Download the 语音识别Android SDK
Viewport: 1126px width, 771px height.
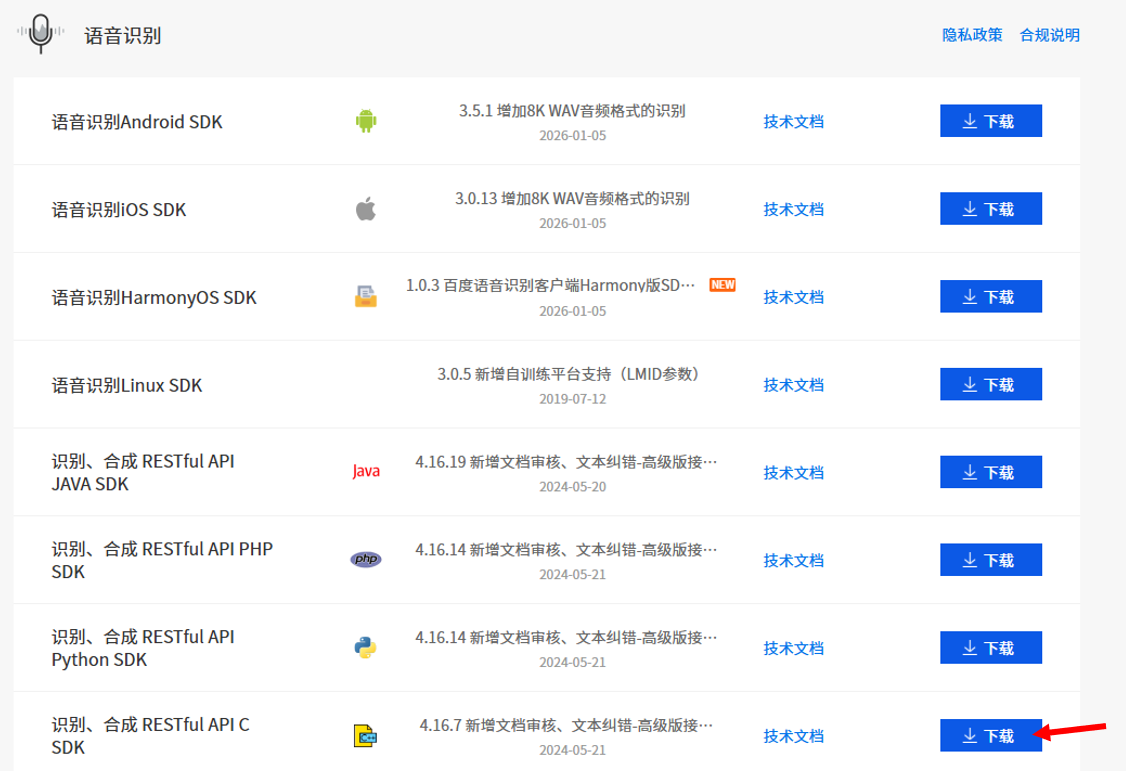[990, 121]
